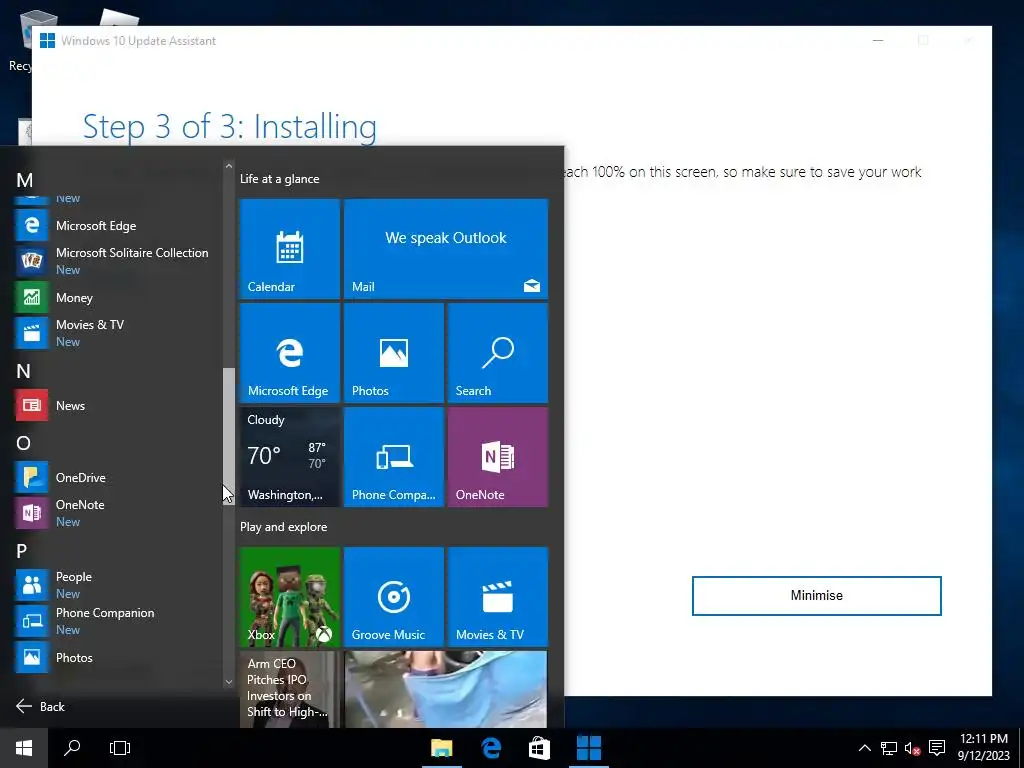Click the muted volume icon

(x=912, y=748)
